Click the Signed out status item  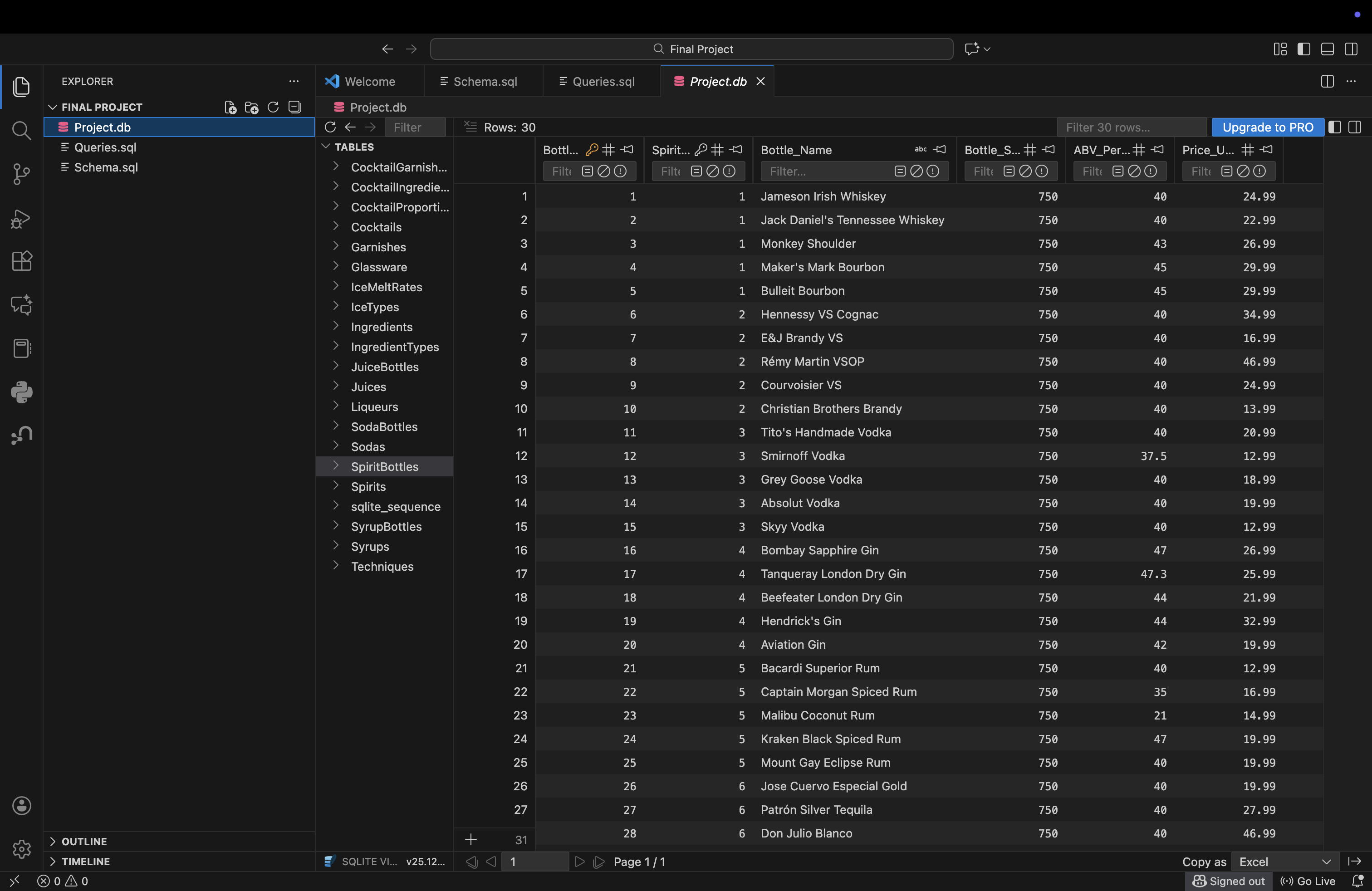[x=1229, y=881]
